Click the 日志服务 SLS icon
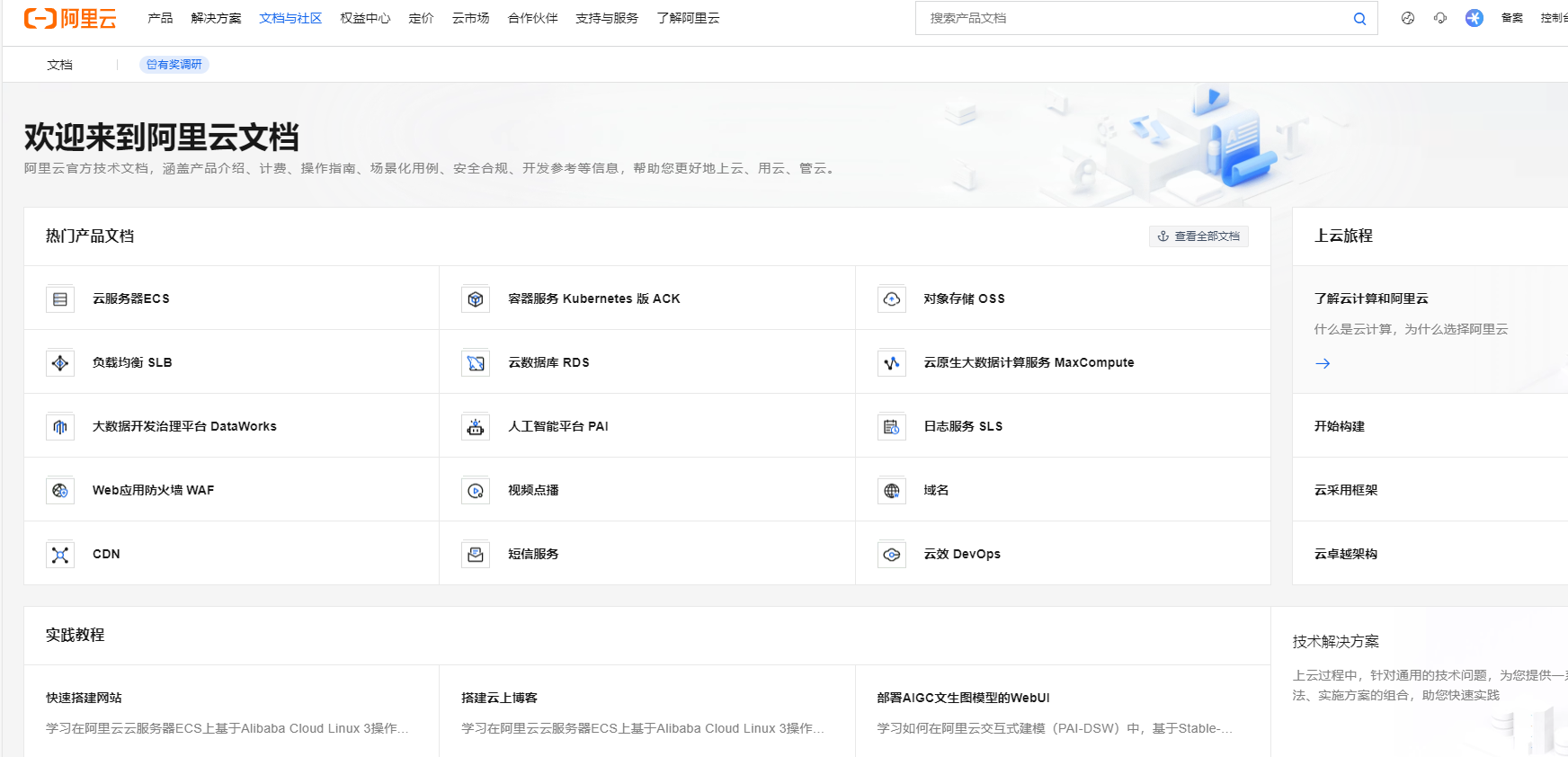1568x757 pixels. click(892, 427)
